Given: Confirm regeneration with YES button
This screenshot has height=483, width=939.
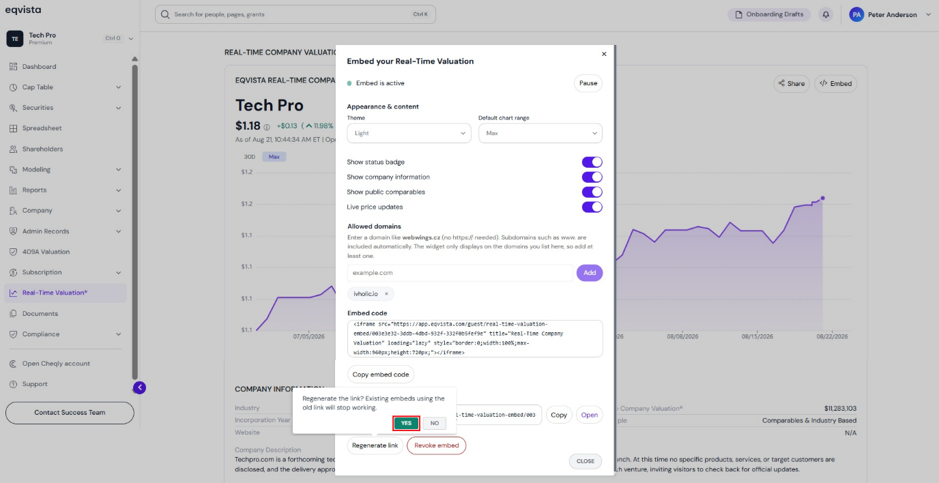Looking at the screenshot, I should pyautogui.click(x=406, y=423).
